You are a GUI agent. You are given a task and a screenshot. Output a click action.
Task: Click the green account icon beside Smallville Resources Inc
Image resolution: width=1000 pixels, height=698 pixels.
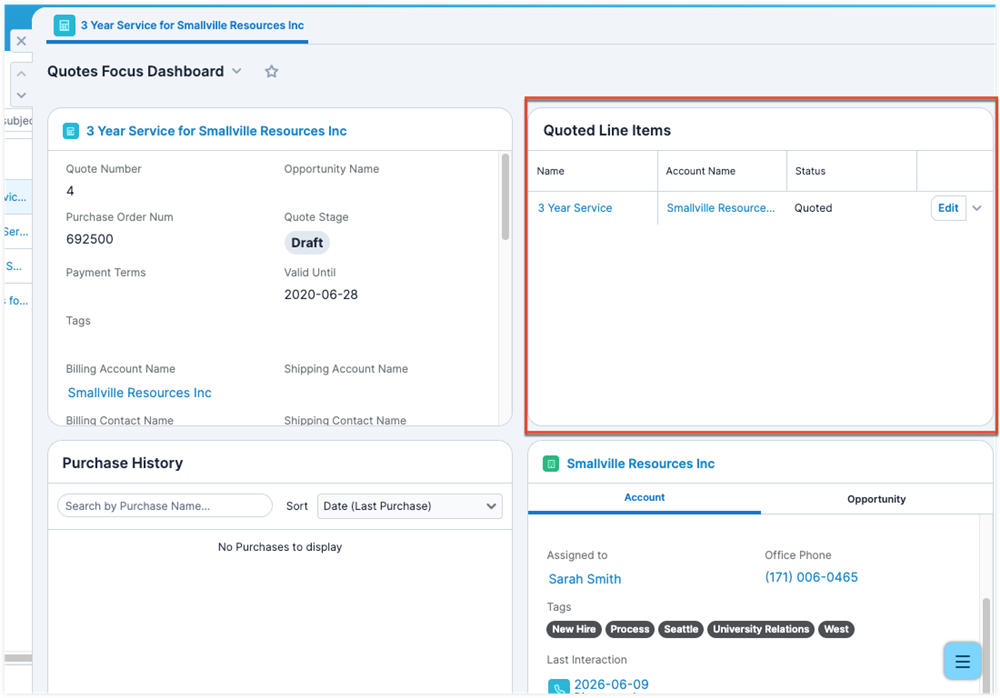click(x=551, y=464)
